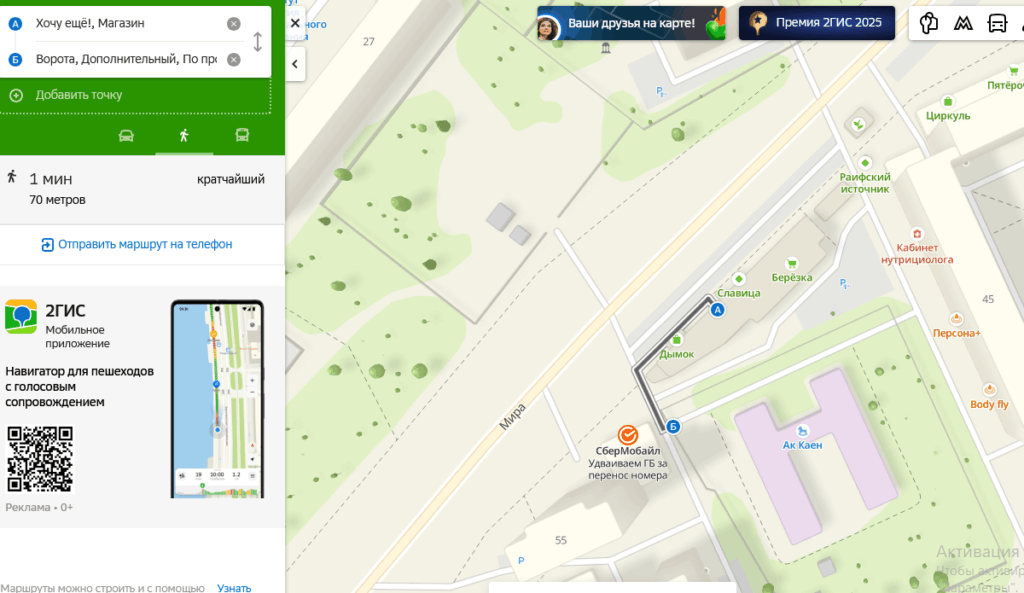Open 'Ваши друзья на карте!' banner
The image size is (1024, 593).
pyautogui.click(x=630, y=23)
